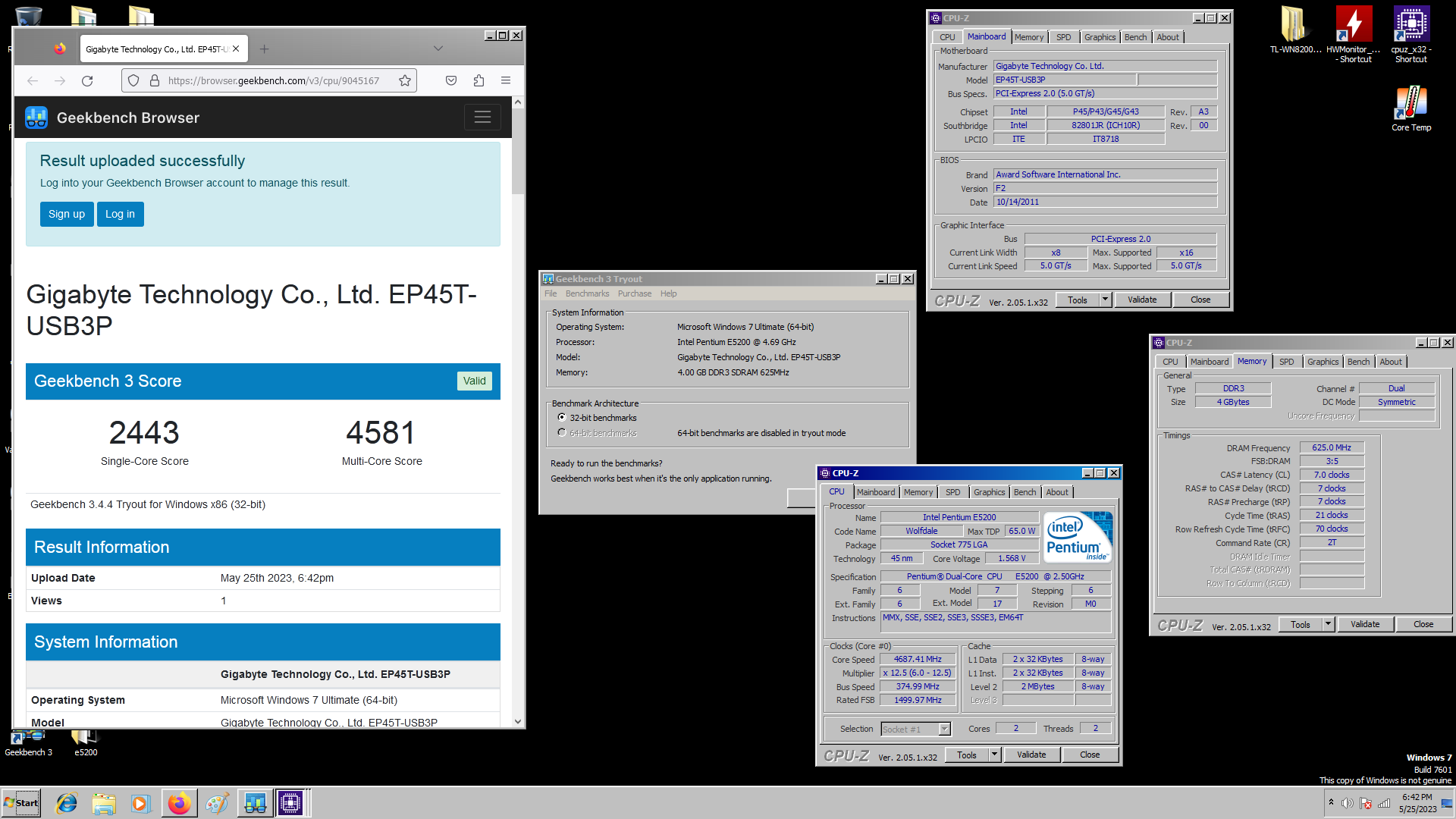The width and height of the screenshot is (1456, 819).
Task: Open the network tray icon
Action: (1384, 803)
